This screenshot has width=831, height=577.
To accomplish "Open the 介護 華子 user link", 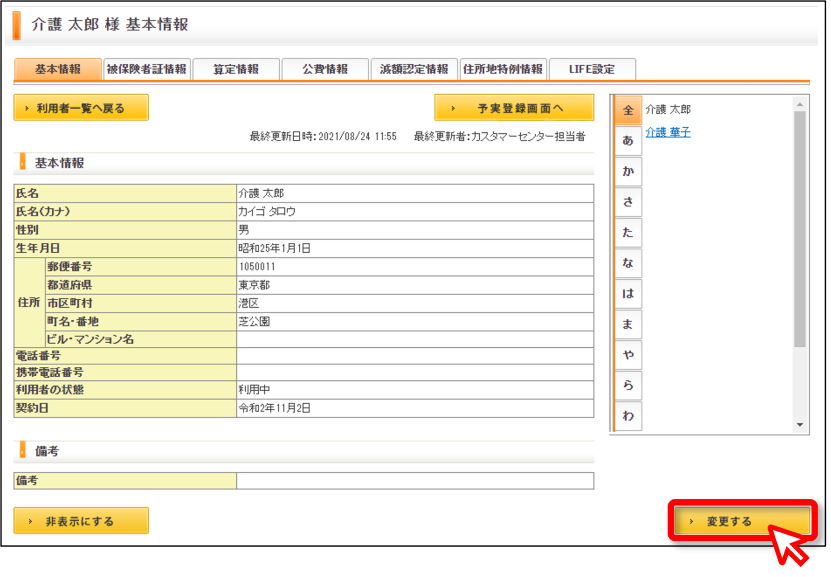I will coord(668,132).
